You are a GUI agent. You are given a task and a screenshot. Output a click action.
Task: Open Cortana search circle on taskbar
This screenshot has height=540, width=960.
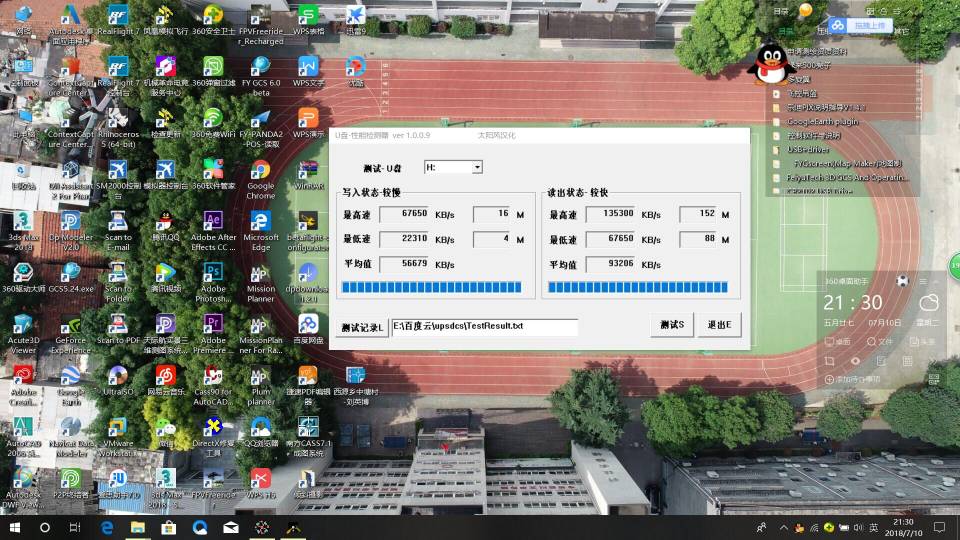(45, 527)
